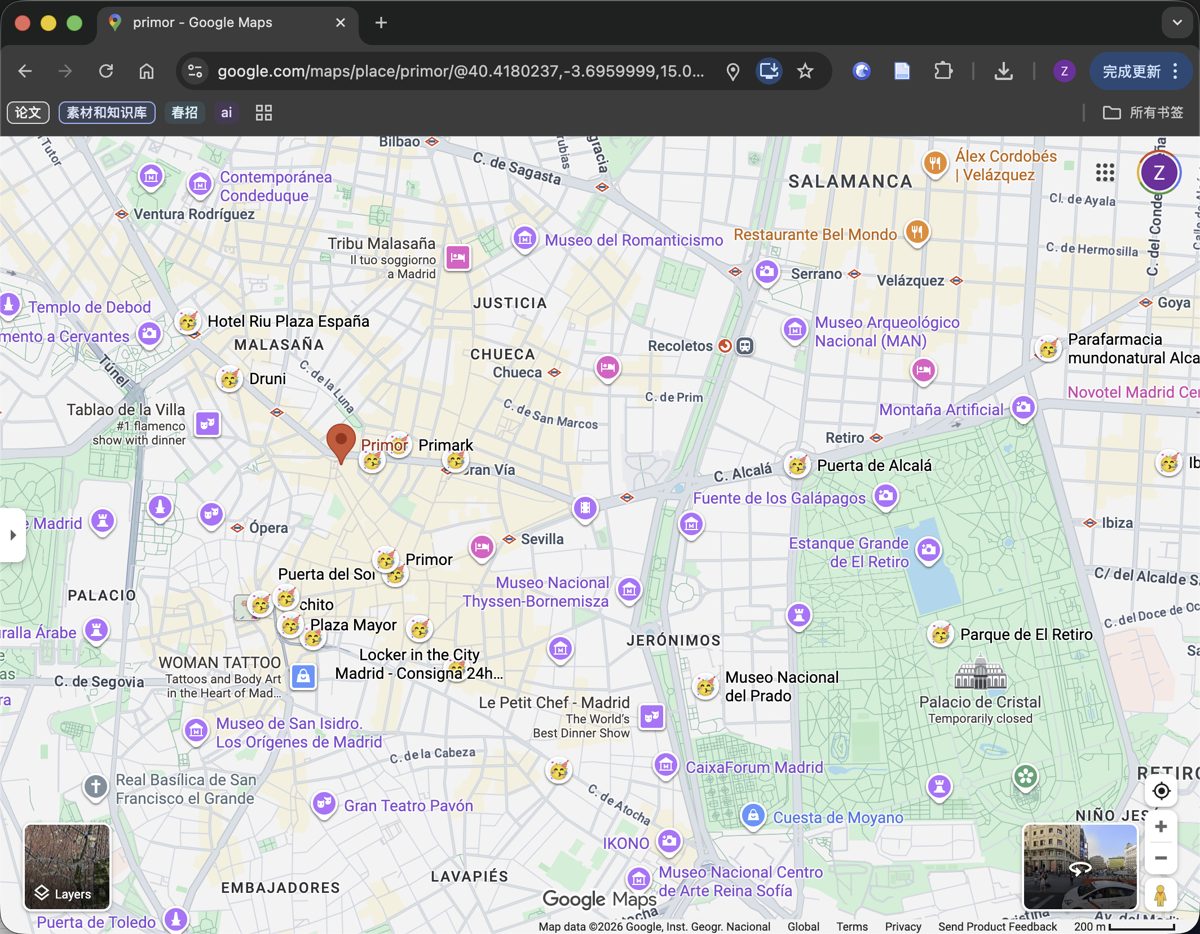
Task: Select the Street View pegman
Action: coord(1161,894)
